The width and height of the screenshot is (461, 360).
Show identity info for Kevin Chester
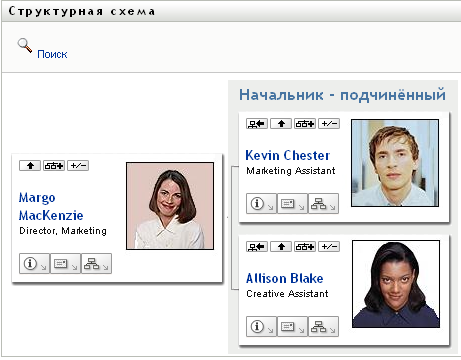pos(261,203)
